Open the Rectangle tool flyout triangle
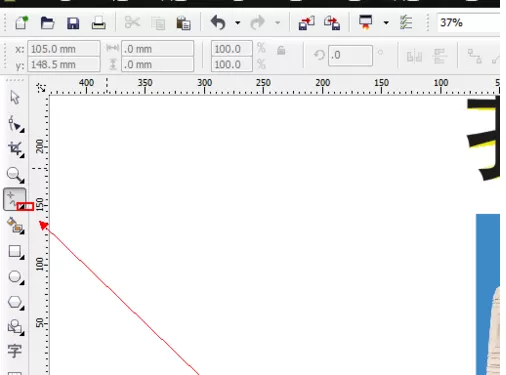The height and width of the screenshot is (375, 506). (22, 257)
